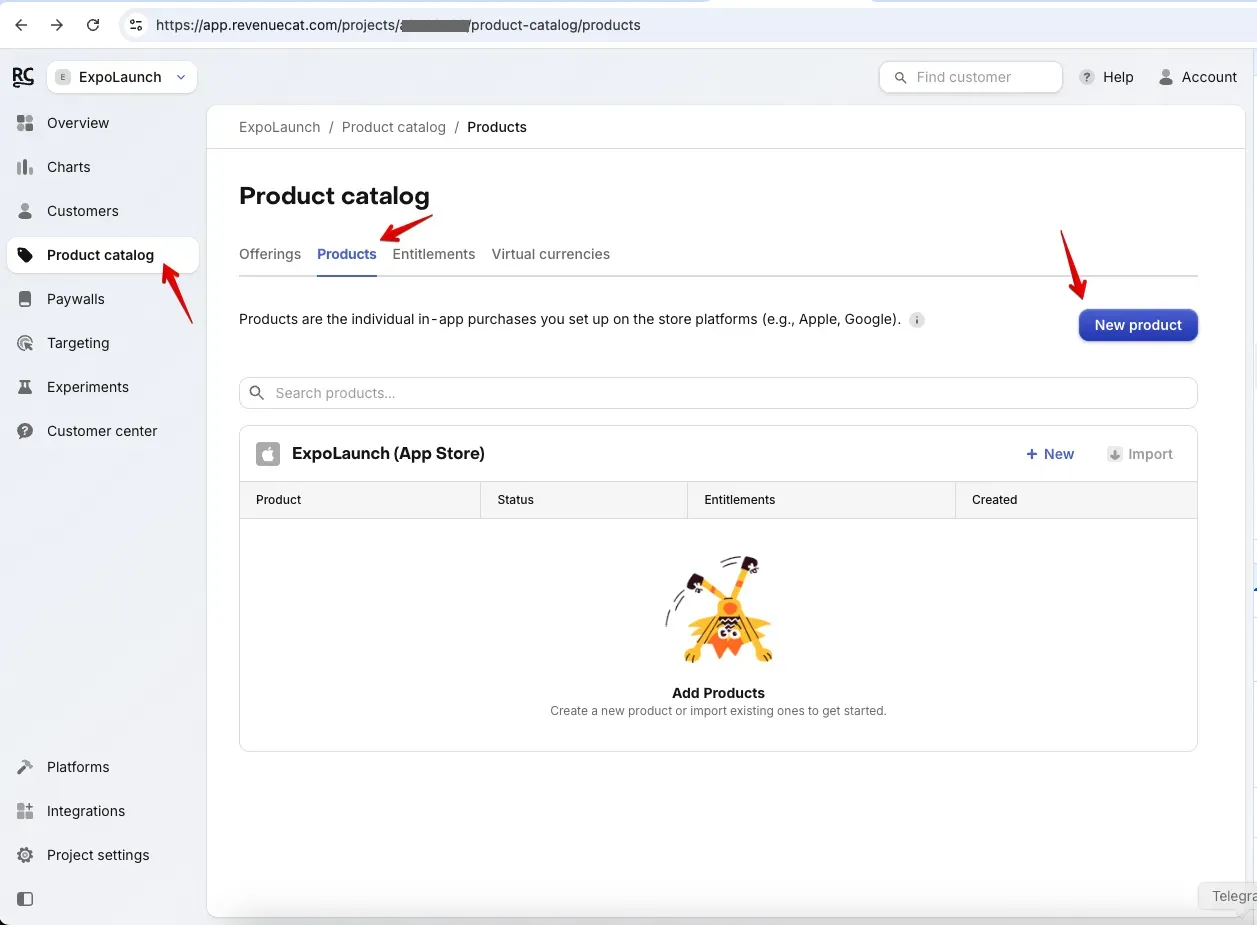Collapse the sidebar with the panel icon
The height and width of the screenshot is (925, 1257).
tap(25, 899)
